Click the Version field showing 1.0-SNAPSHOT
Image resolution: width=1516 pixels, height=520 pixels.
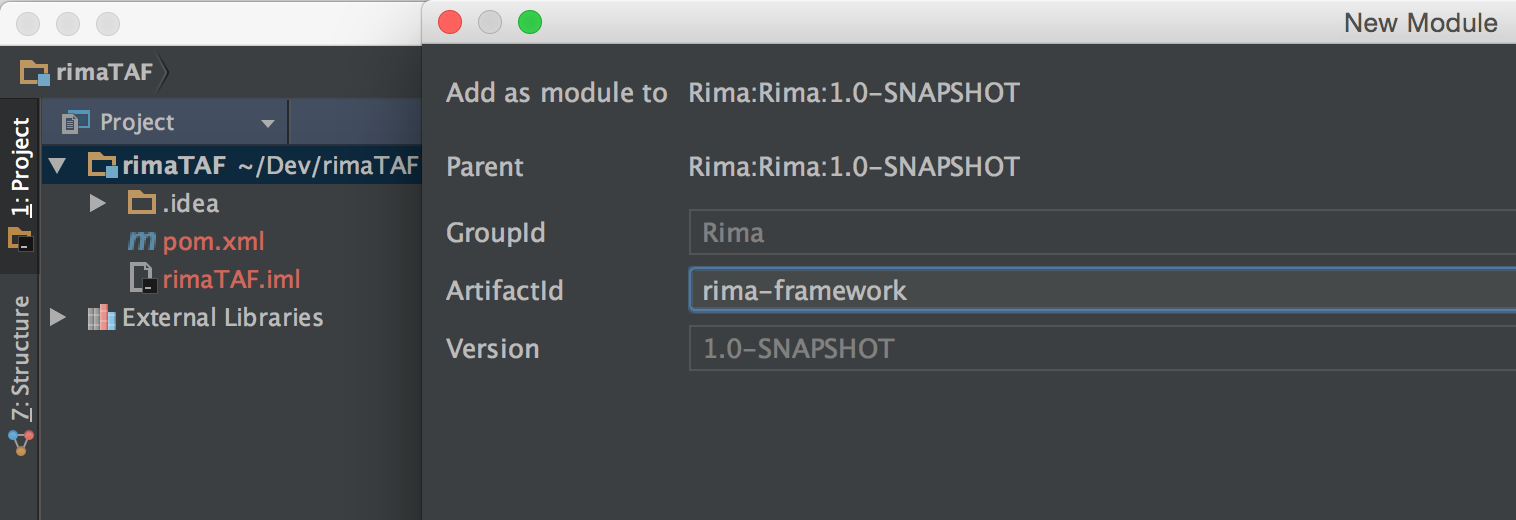(x=1100, y=349)
